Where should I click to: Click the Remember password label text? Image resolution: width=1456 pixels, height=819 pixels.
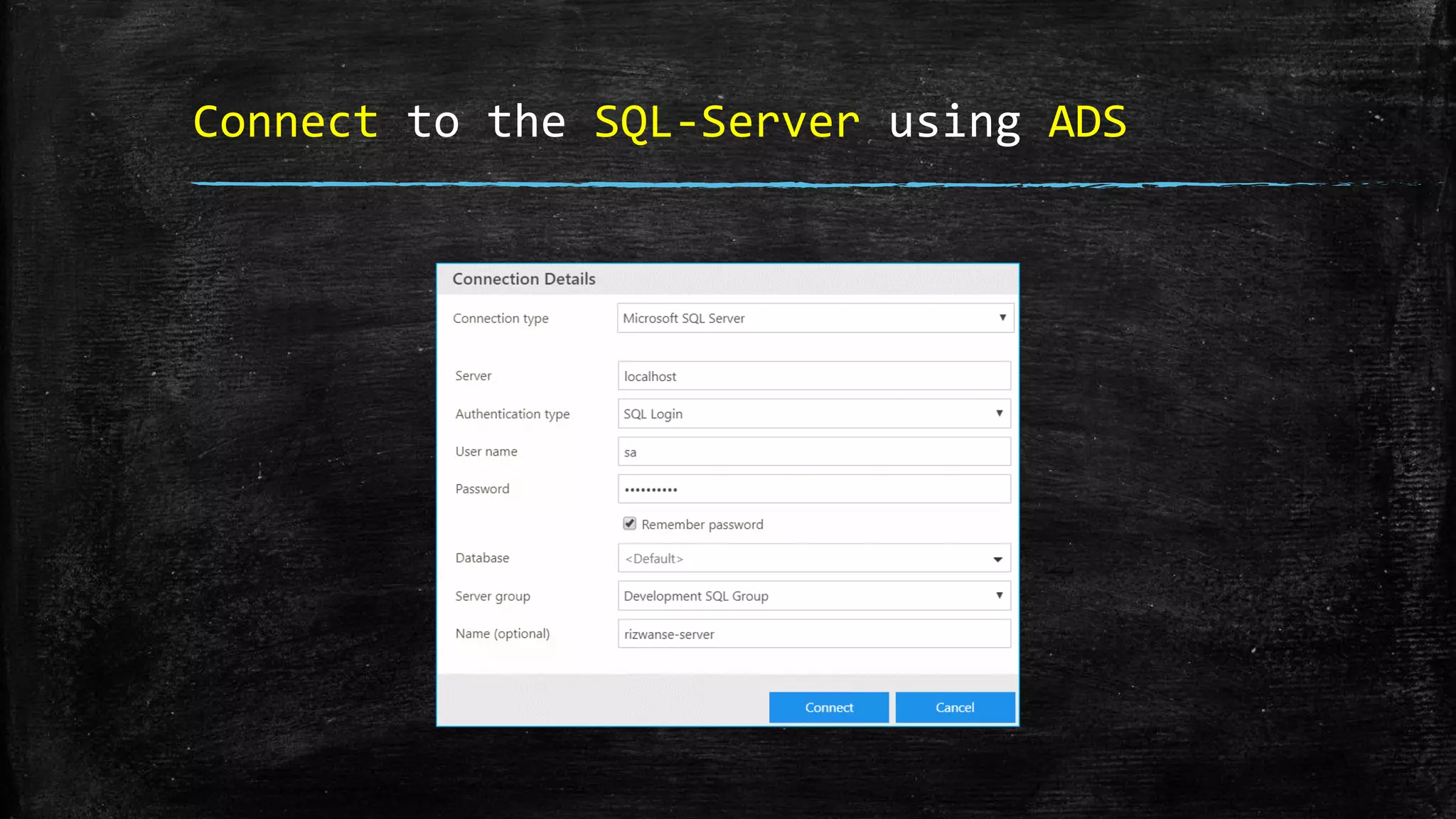[x=702, y=525]
